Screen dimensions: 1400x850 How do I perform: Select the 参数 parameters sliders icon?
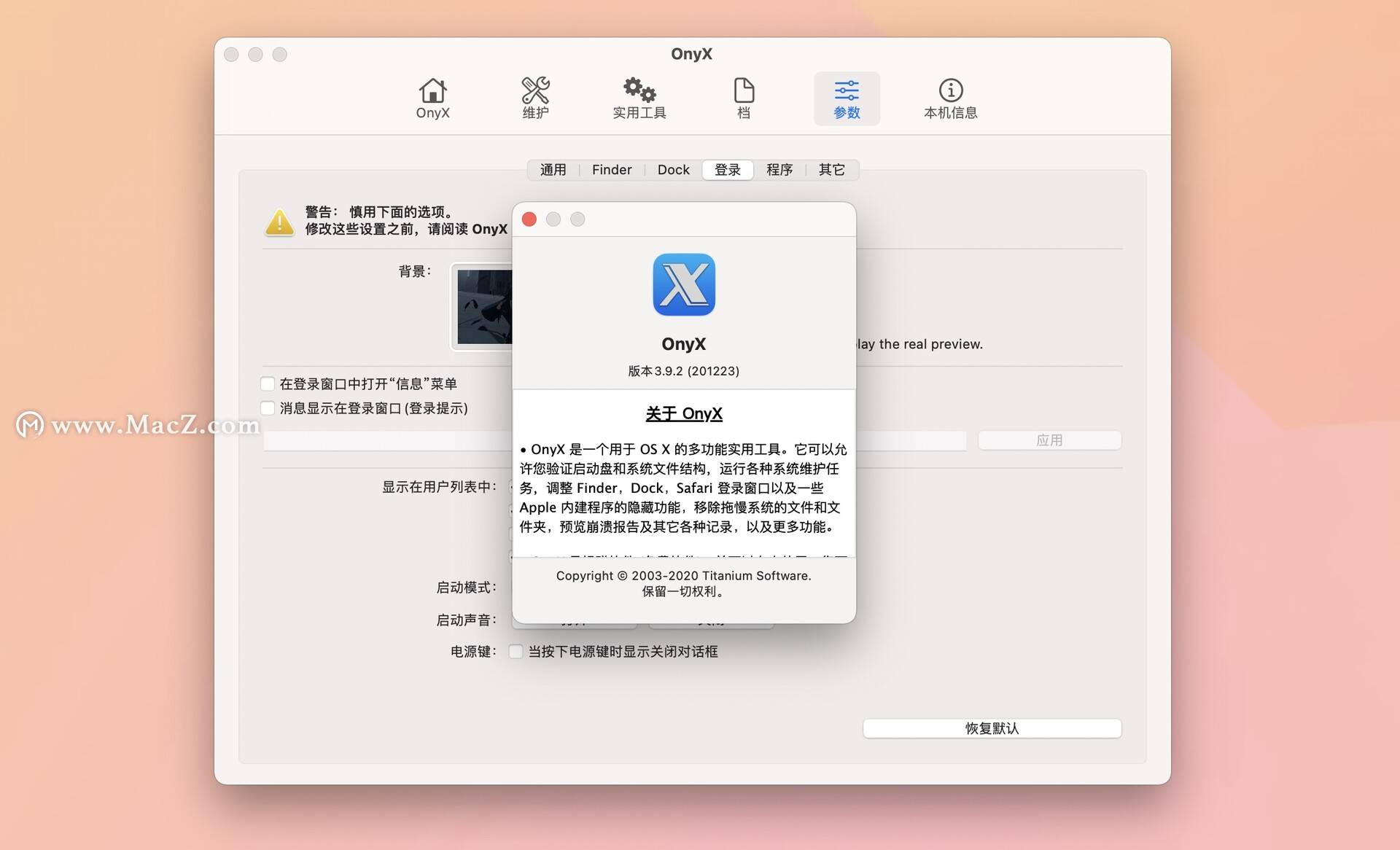[847, 98]
